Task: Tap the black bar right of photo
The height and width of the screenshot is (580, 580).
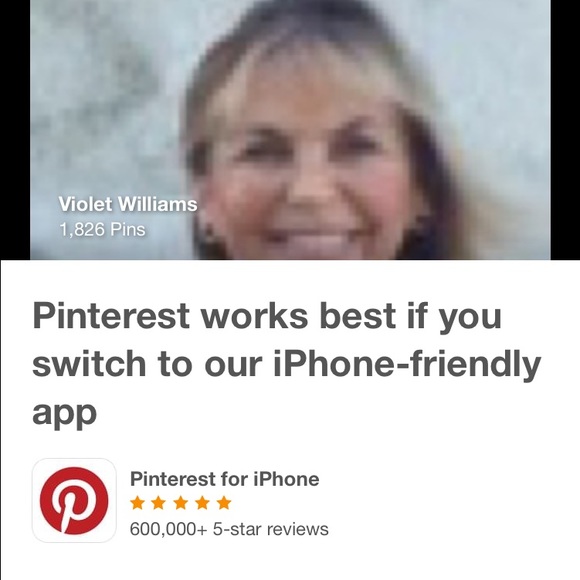Action: pos(565,129)
